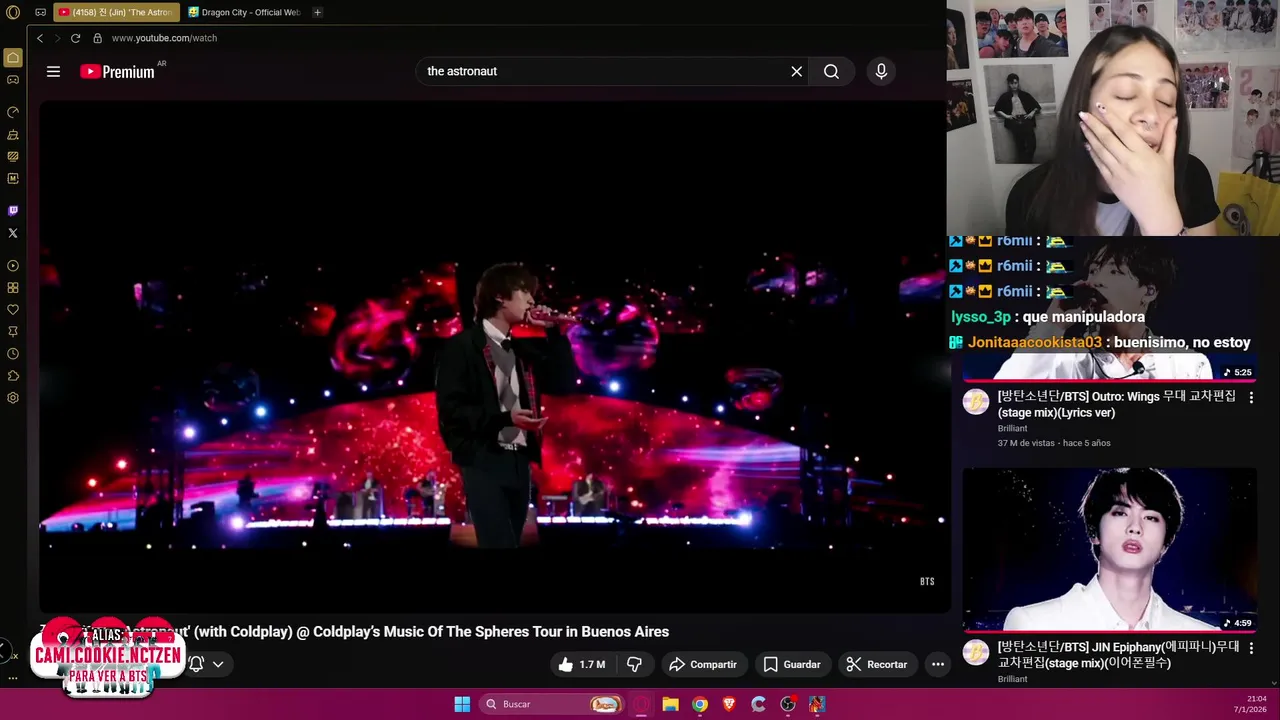The width and height of the screenshot is (1280, 720).
Task: Focus the YouTube search box
Action: pos(604,71)
